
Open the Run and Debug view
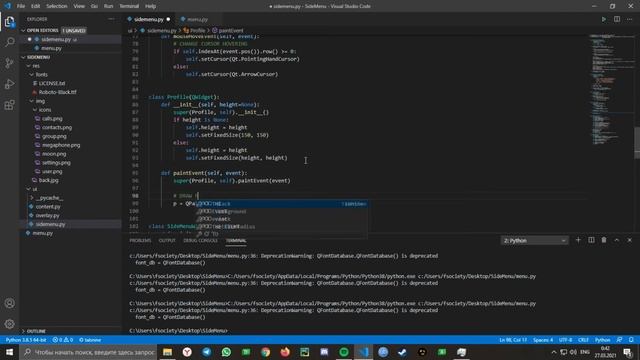point(9,84)
